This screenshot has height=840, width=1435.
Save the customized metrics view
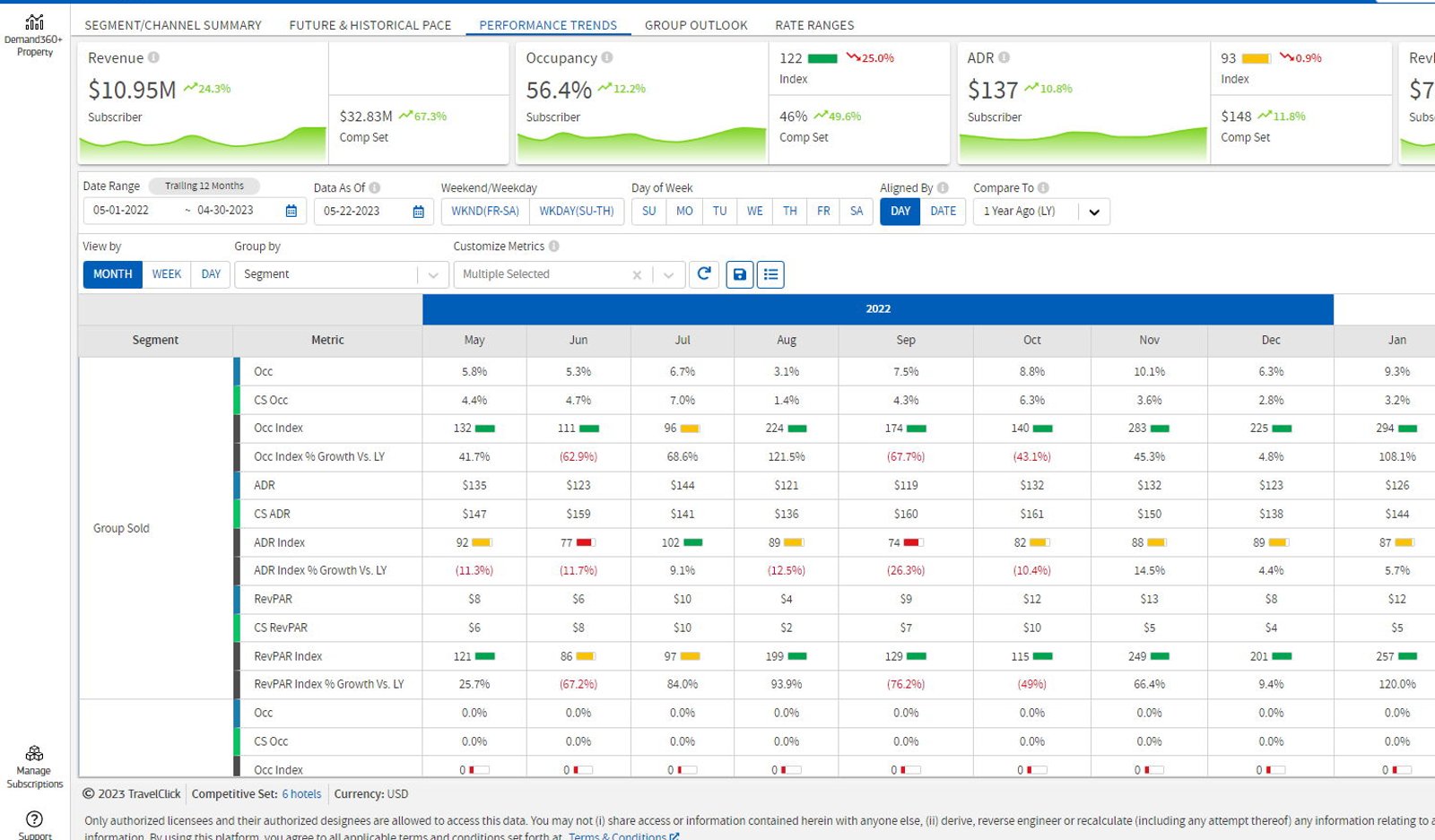pos(739,274)
